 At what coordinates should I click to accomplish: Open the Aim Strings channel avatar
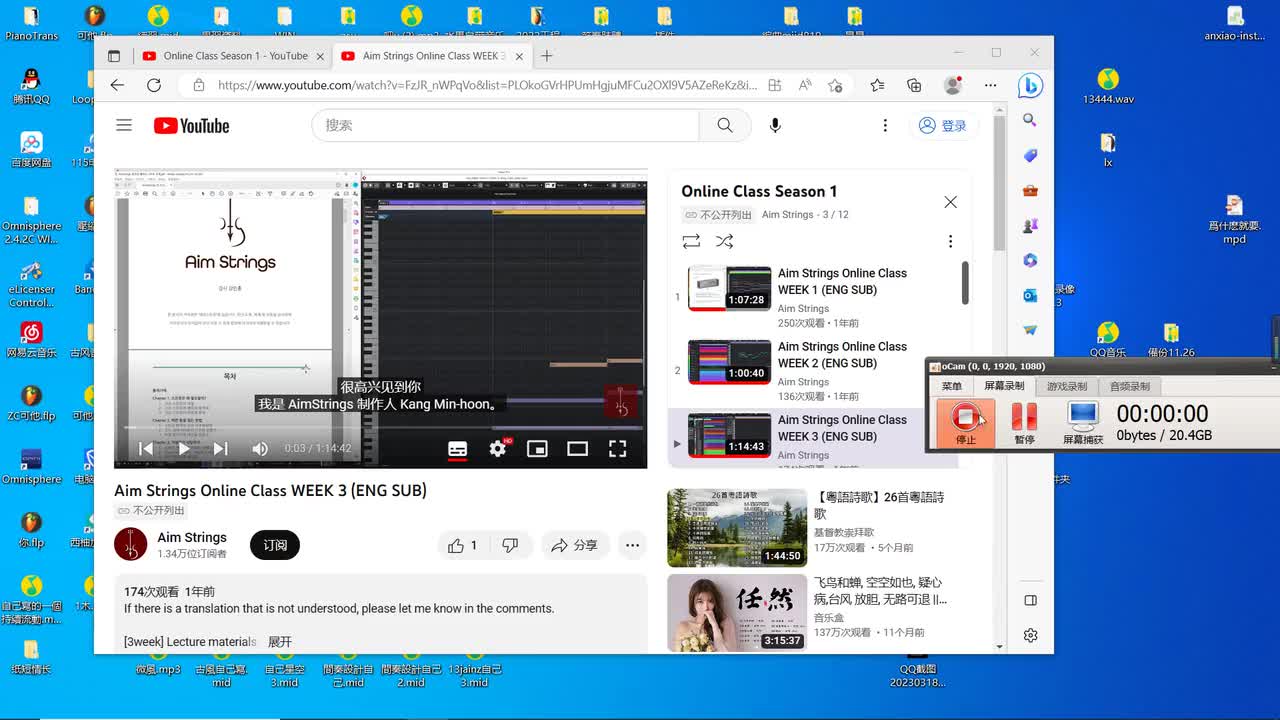click(x=131, y=545)
